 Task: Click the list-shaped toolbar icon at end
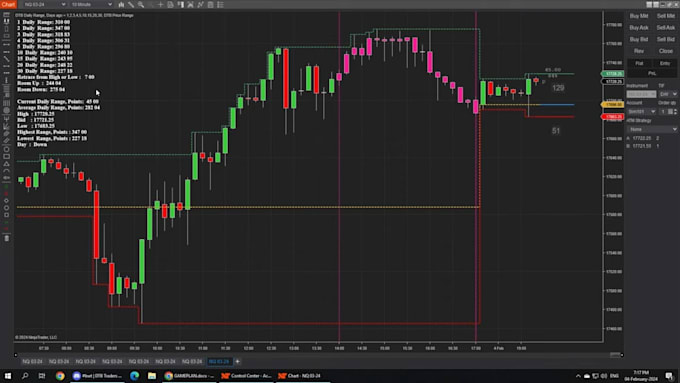(x=220, y=4)
